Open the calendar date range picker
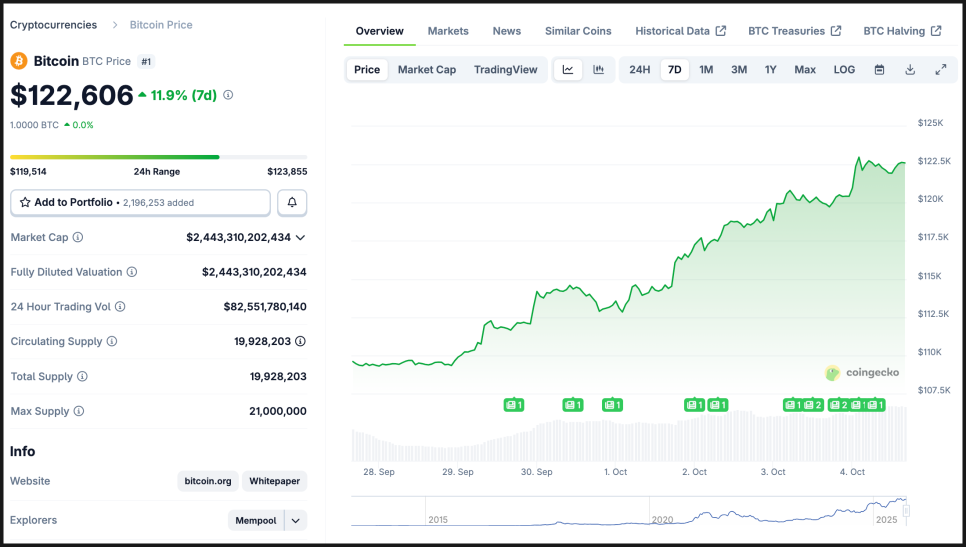 coord(879,70)
